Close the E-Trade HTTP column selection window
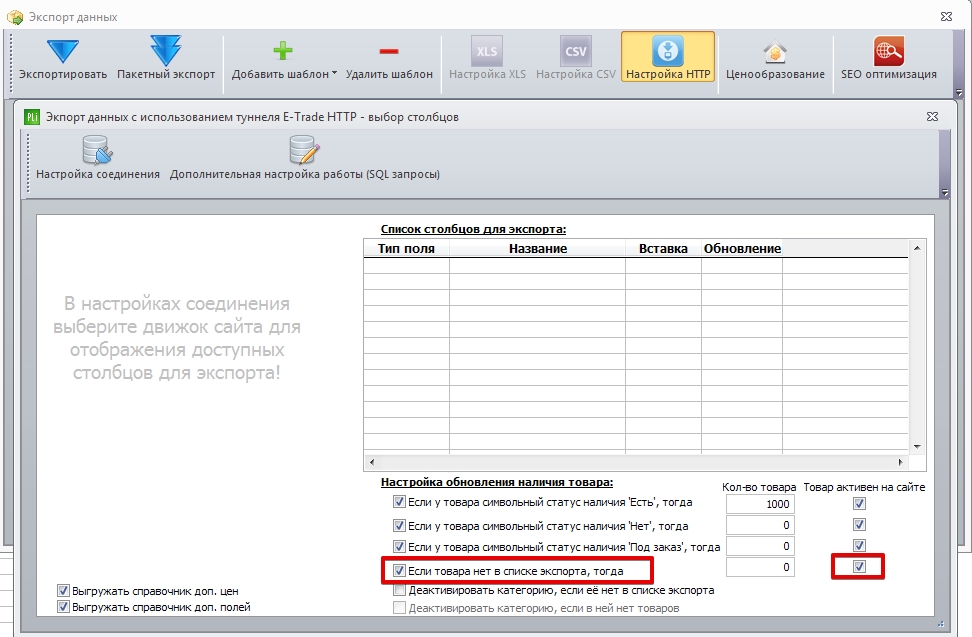Viewport: 972px width, 637px height. coord(932,116)
